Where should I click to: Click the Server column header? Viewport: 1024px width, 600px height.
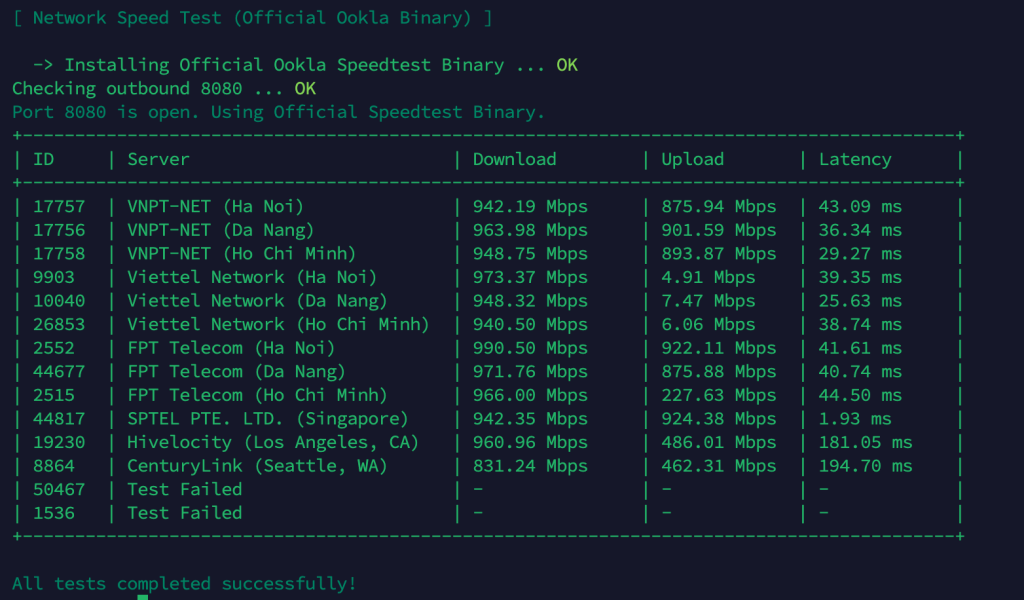click(158, 160)
